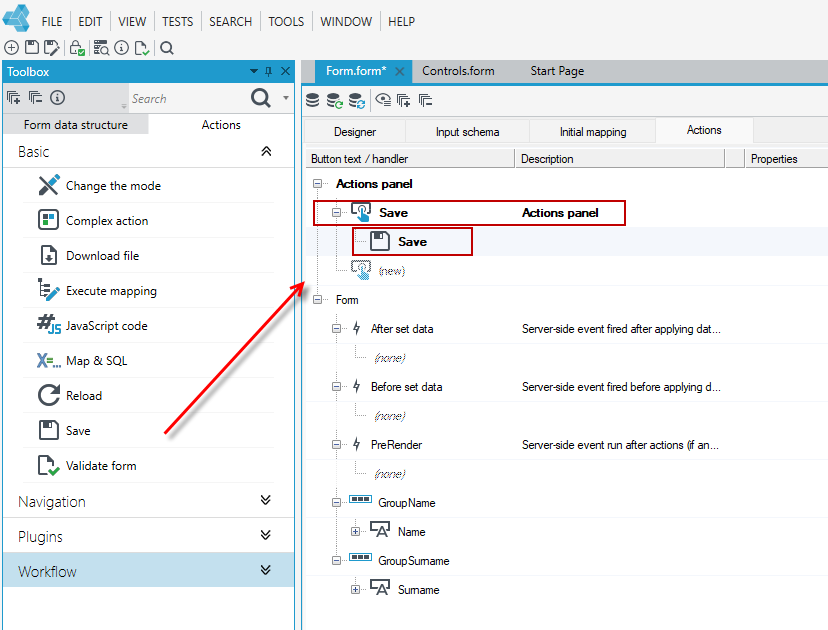Open the TOOLS menu
The width and height of the screenshot is (828, 630).
(x=286, y=22)
